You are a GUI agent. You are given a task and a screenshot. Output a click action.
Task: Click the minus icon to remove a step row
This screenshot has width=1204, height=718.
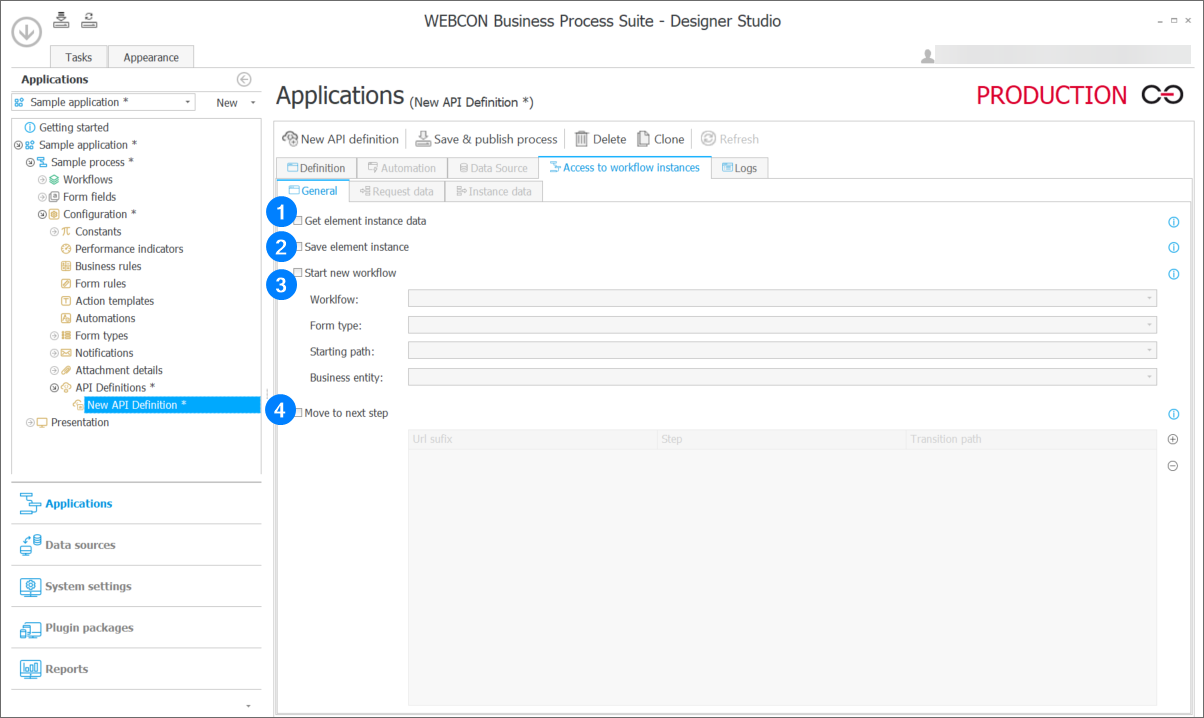click(1173, 466)
